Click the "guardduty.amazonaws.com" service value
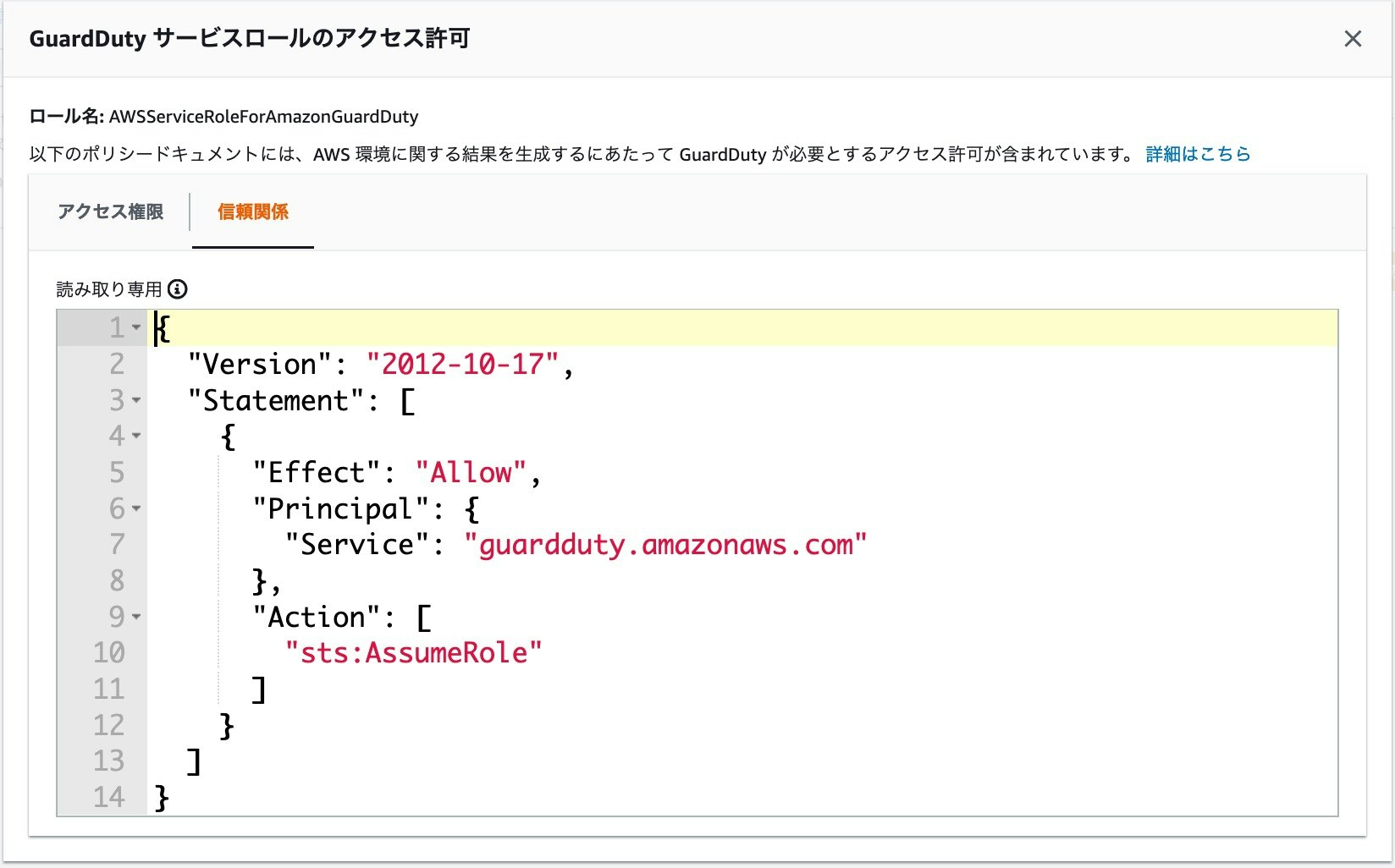The image size is (1395, 868). tap(665, 545)
